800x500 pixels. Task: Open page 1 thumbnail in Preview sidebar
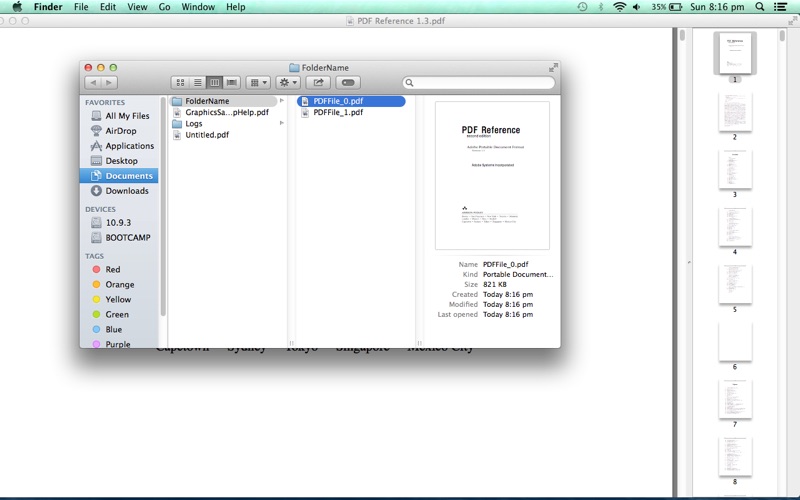(x=735, y=53)
